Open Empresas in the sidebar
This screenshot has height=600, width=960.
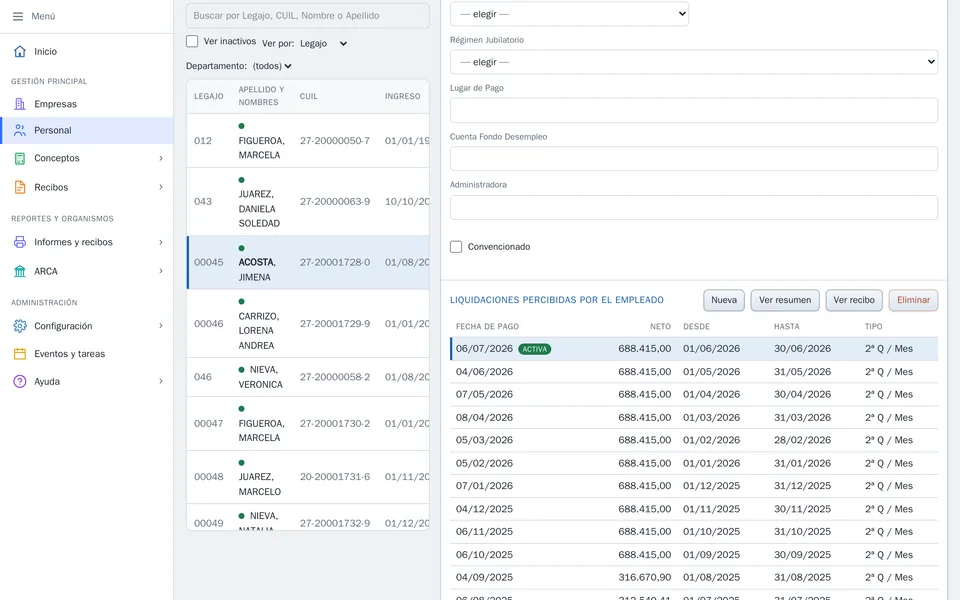[86, 104]
